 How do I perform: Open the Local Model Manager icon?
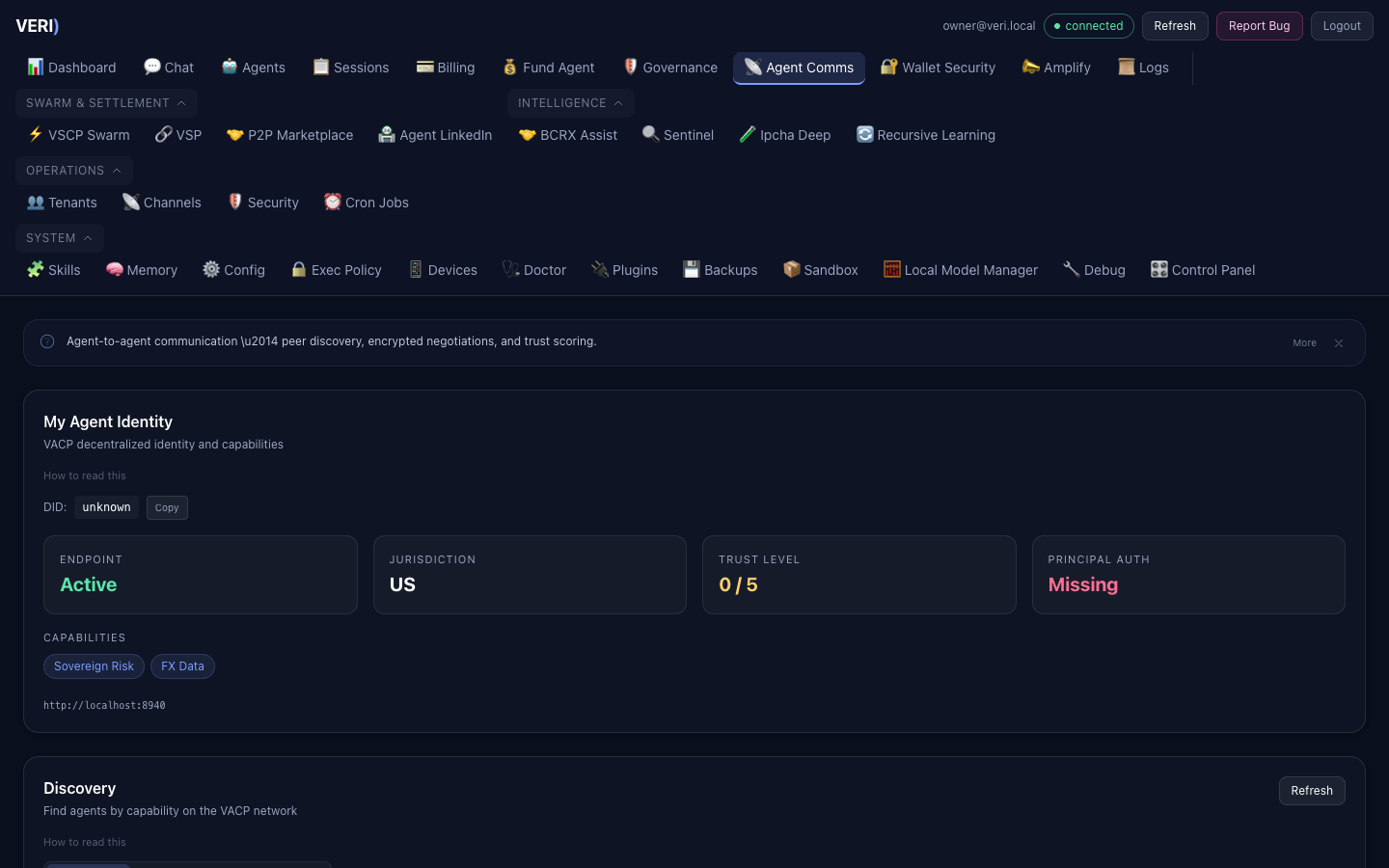point(892,269)
